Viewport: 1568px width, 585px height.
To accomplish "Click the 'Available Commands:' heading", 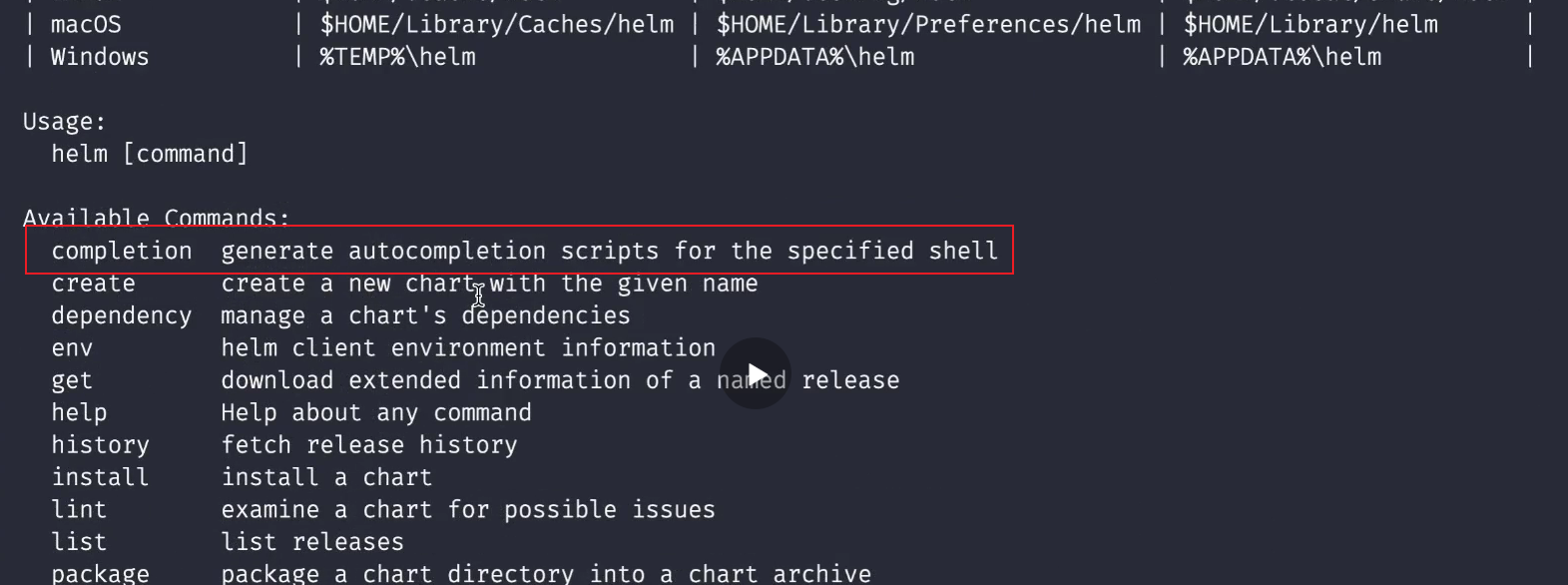I will point(156,218).
